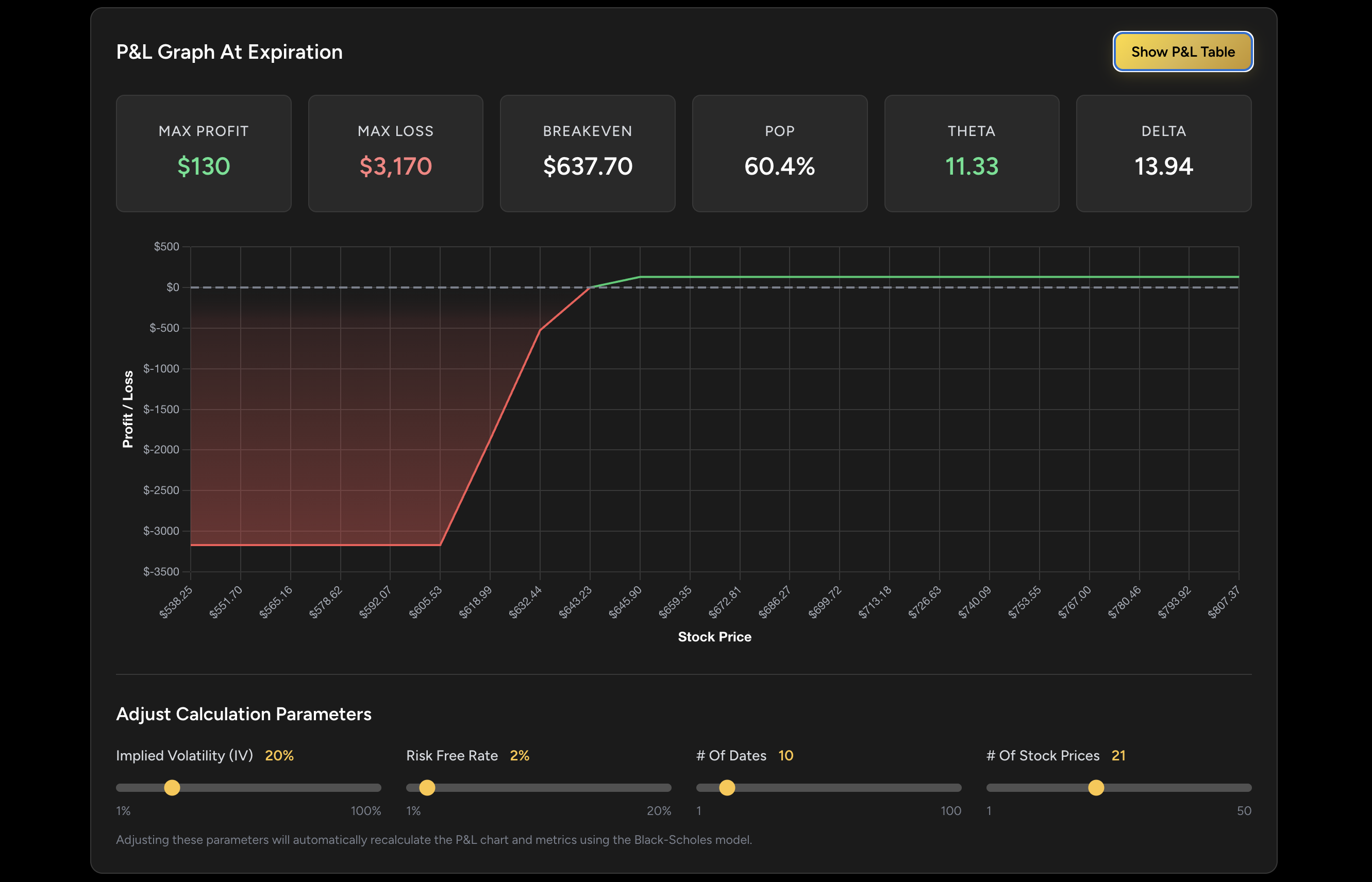Click the THETA metric card
1372x882 pixels.
tap(972, 153)
